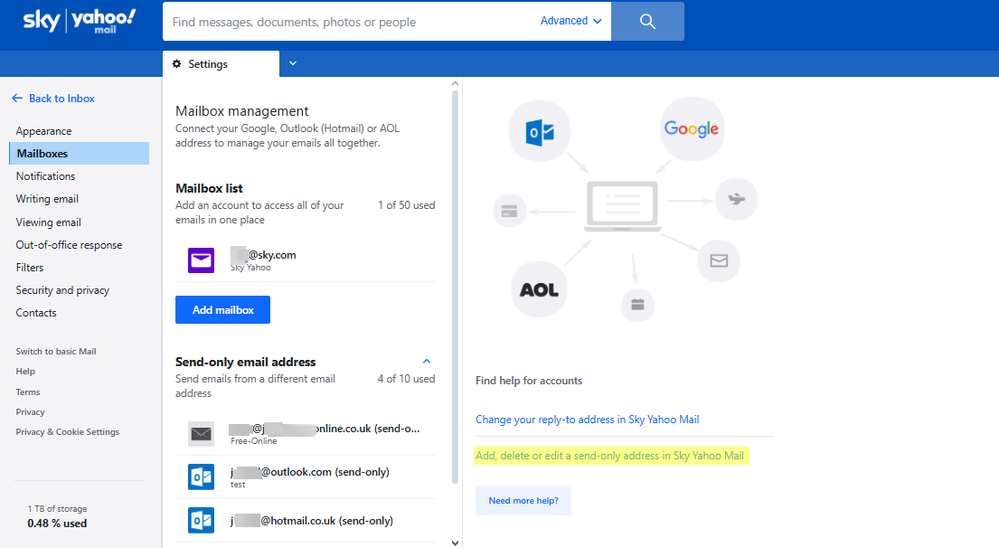999x548 pixels.
Task: Open the Advanced search dropdown
Action: tap(571, 21)
